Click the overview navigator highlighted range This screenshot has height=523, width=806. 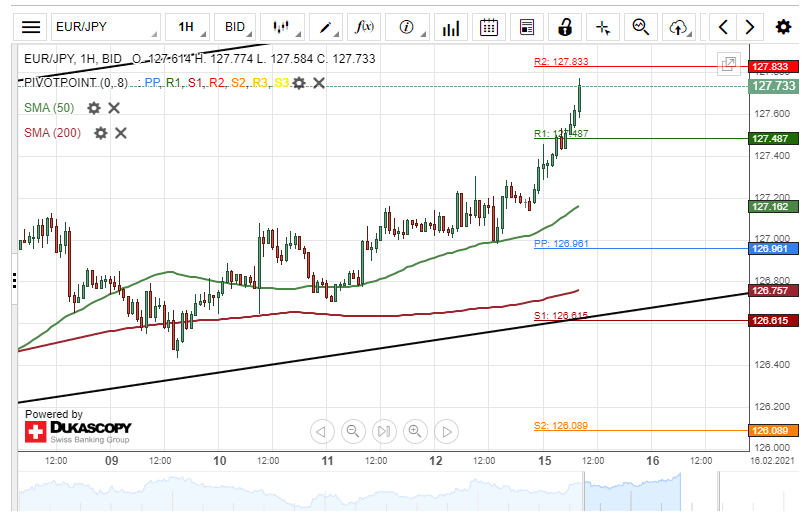coord(632,492)
